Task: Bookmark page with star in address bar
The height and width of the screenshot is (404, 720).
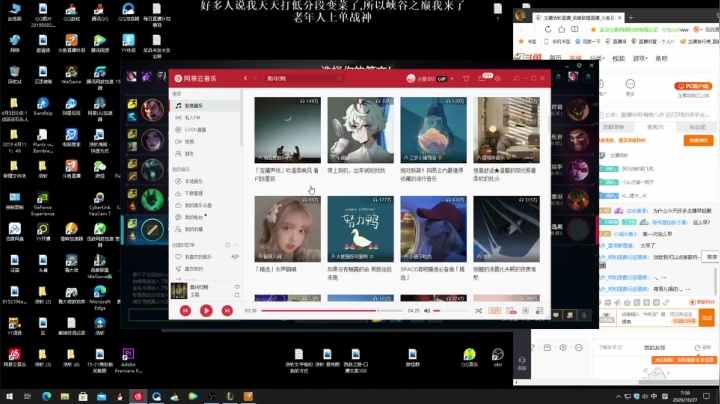Action: 593,29
